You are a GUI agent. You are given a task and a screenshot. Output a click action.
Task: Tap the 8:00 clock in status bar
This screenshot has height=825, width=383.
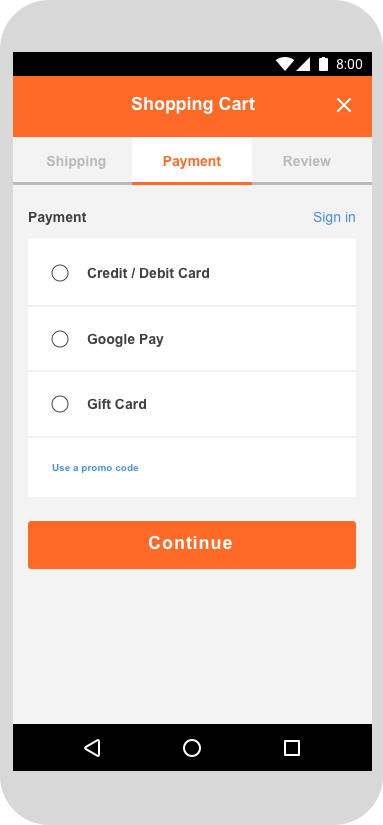(x=349, y=64)
